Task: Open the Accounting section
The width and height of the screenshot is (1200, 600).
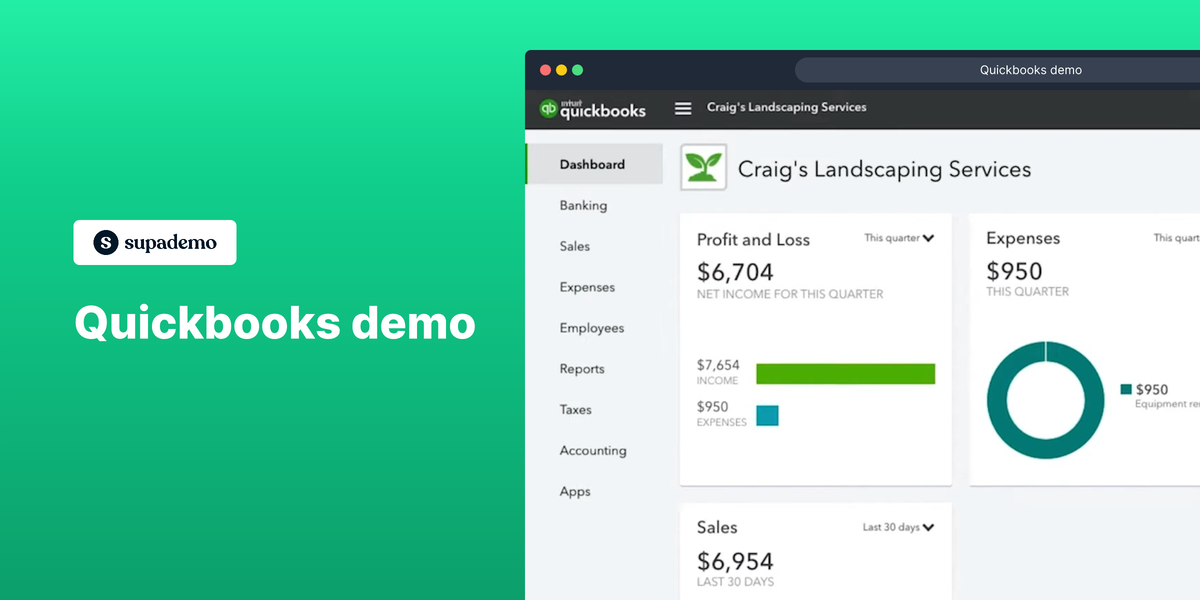Action: point(593,451)
